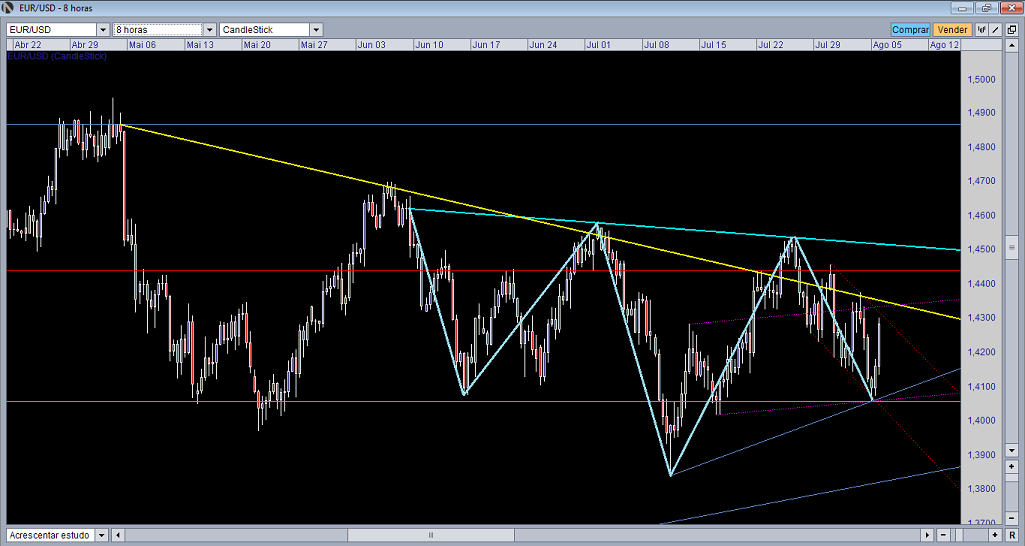Click the application logo icon in title bar
The width and height of the screenshot is (1025, 546).
point(7,8)
